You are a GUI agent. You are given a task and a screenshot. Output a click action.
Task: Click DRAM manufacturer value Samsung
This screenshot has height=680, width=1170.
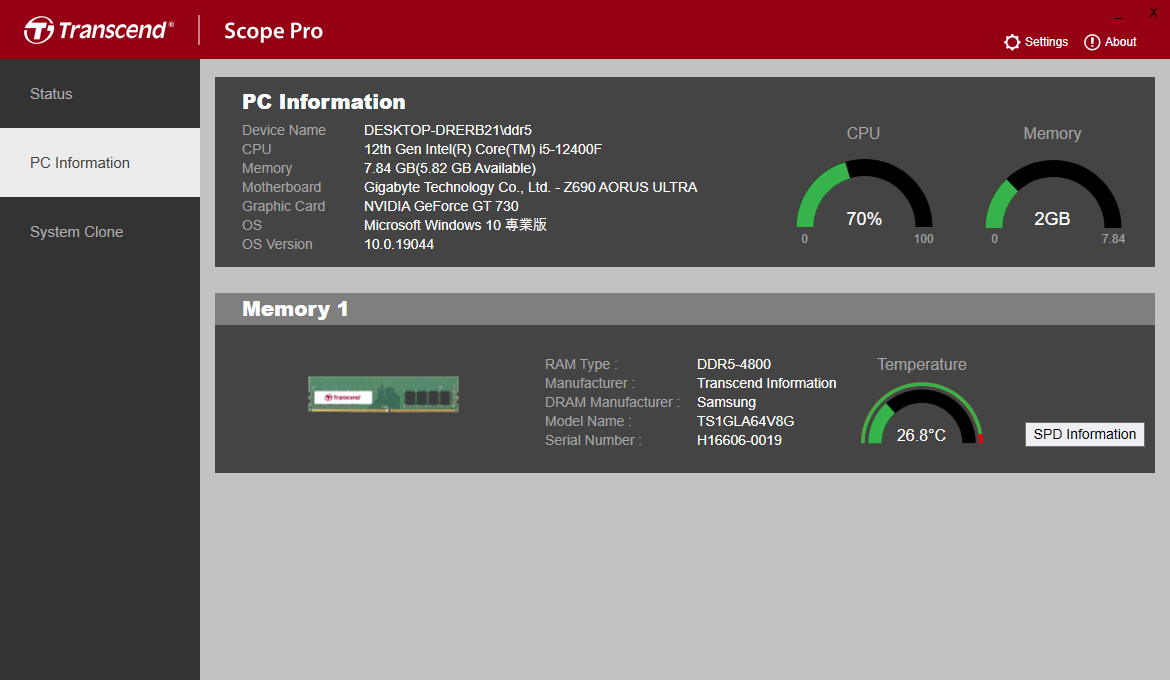tap(726, 402)
